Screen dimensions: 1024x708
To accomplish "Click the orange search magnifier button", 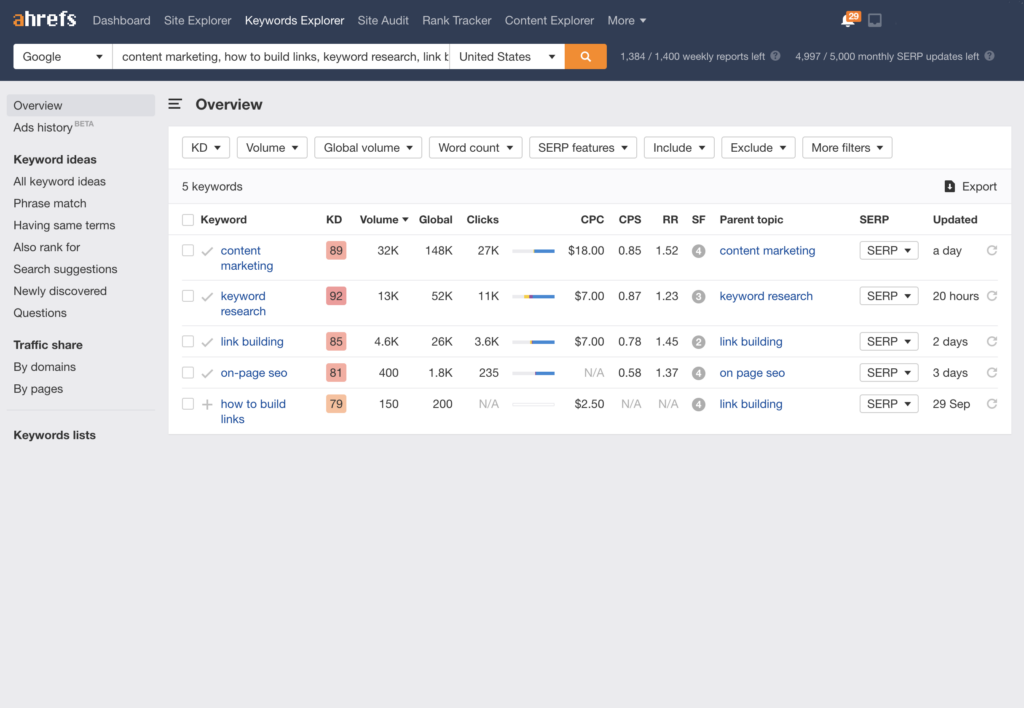I will pos(585,57).
